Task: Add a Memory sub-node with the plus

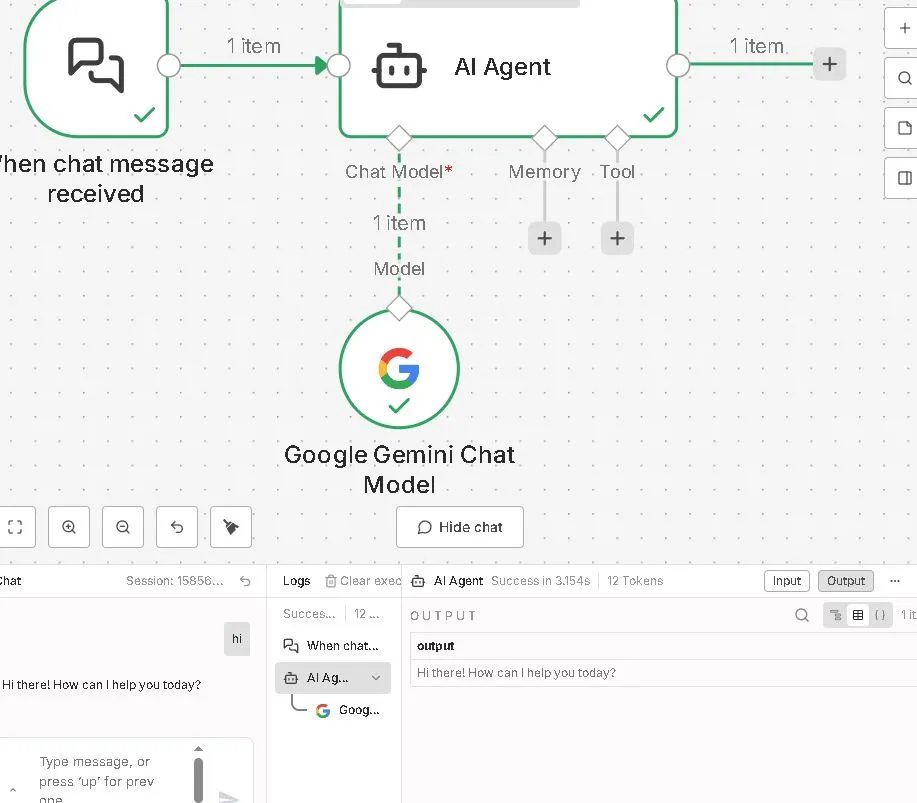Action: (x=544, y=238)
